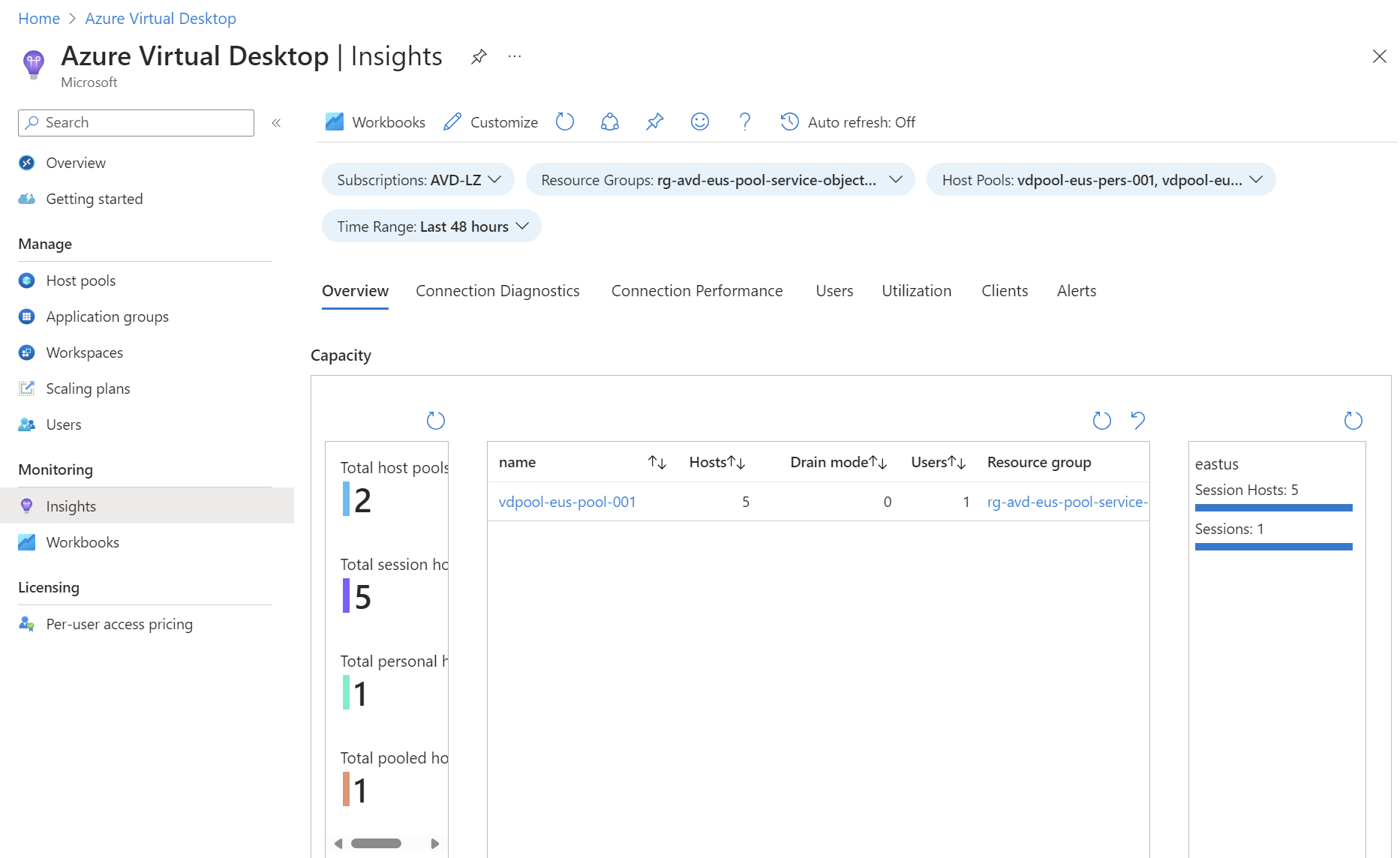Open the Workbooks toolbar button

pyautogui.click(x=375, y=122)
